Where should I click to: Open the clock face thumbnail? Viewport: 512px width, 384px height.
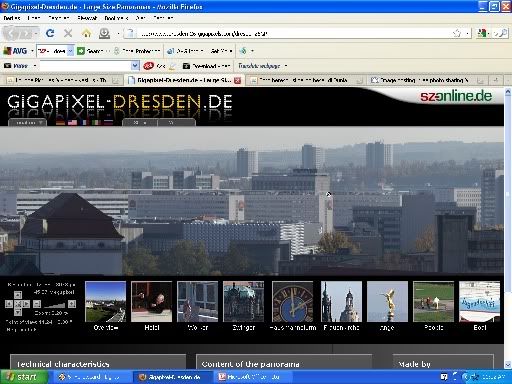[293, 301]
